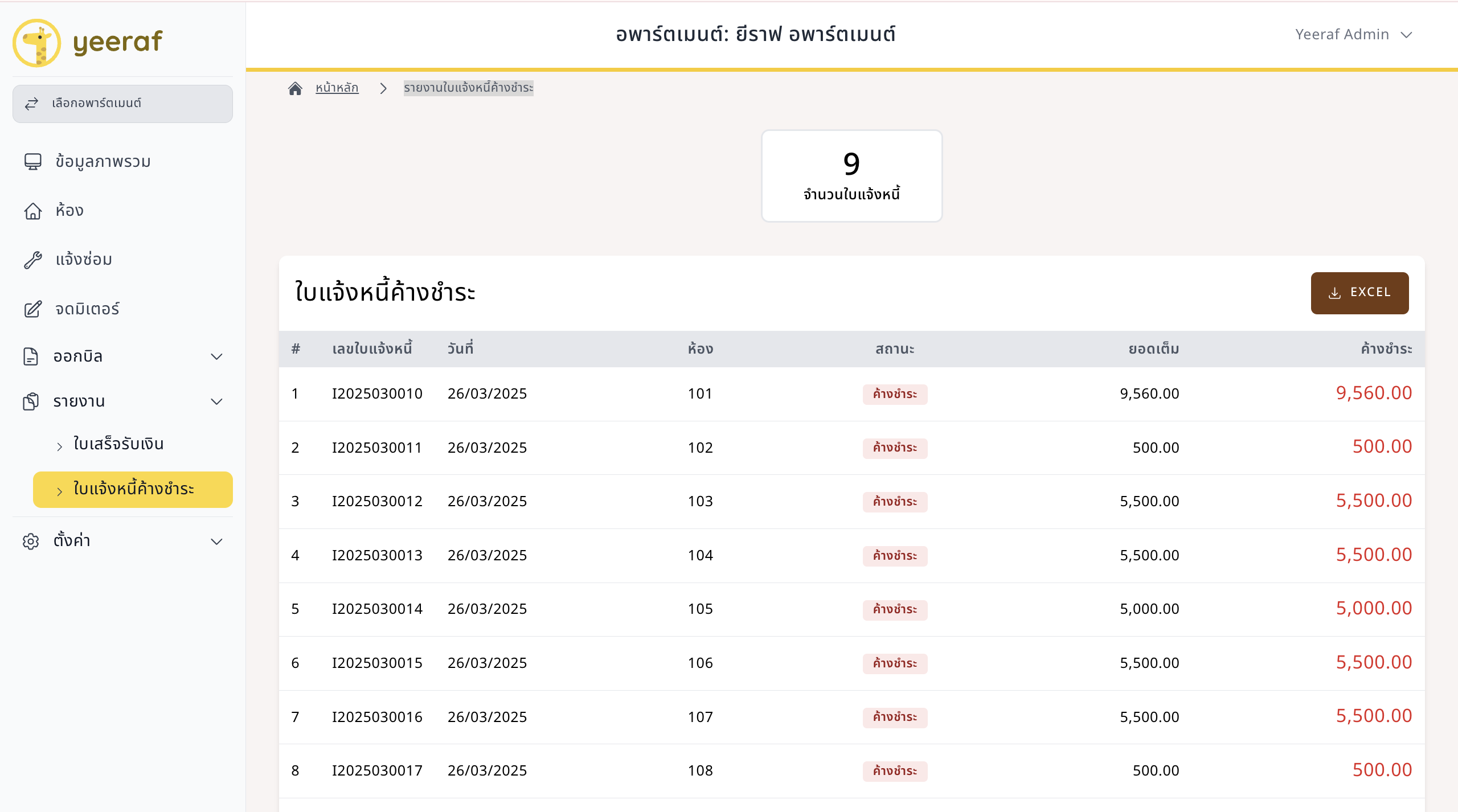Click room number 103 cell
Viewport: 1458px width, 812px height.
coord(701,501)
